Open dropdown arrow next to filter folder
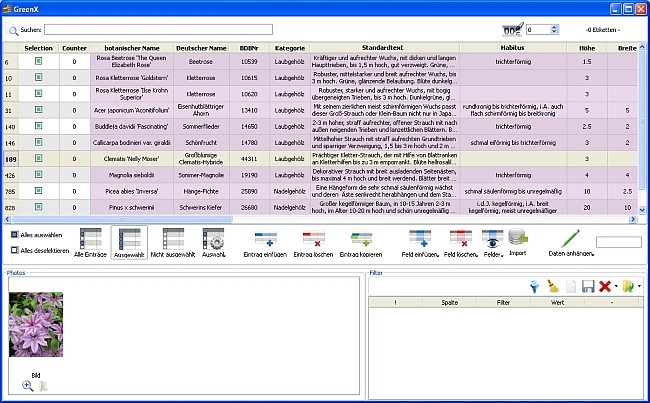This screenshot has height=403, width=650. [639, 286]
